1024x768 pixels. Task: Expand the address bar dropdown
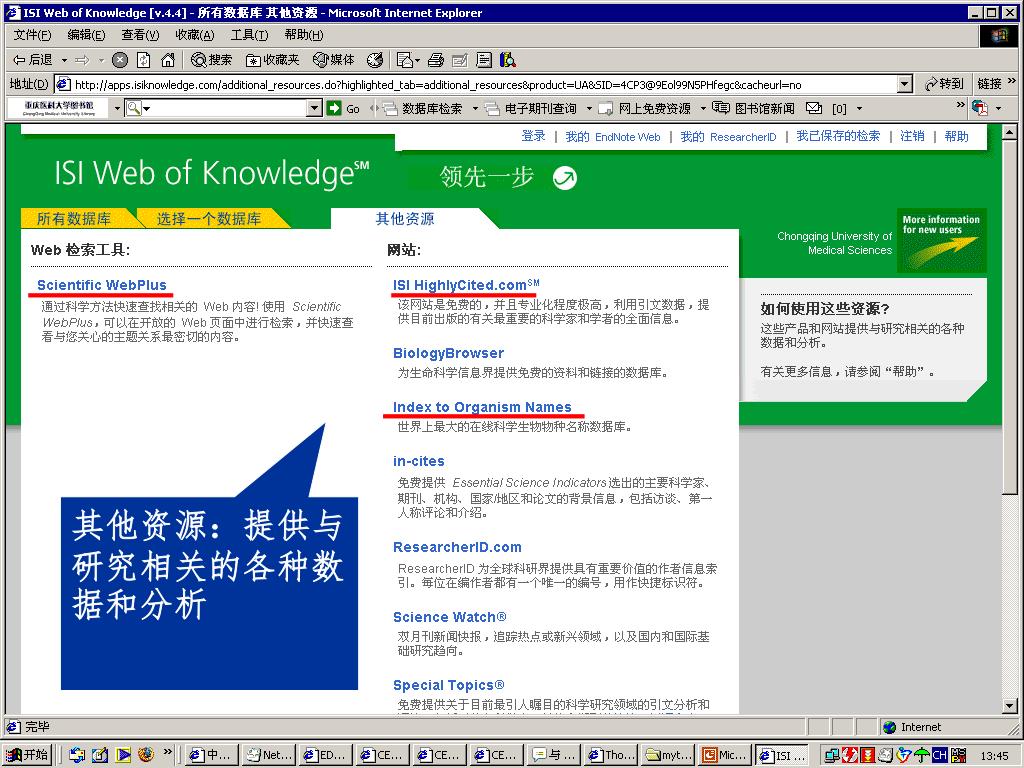point(904,84)
